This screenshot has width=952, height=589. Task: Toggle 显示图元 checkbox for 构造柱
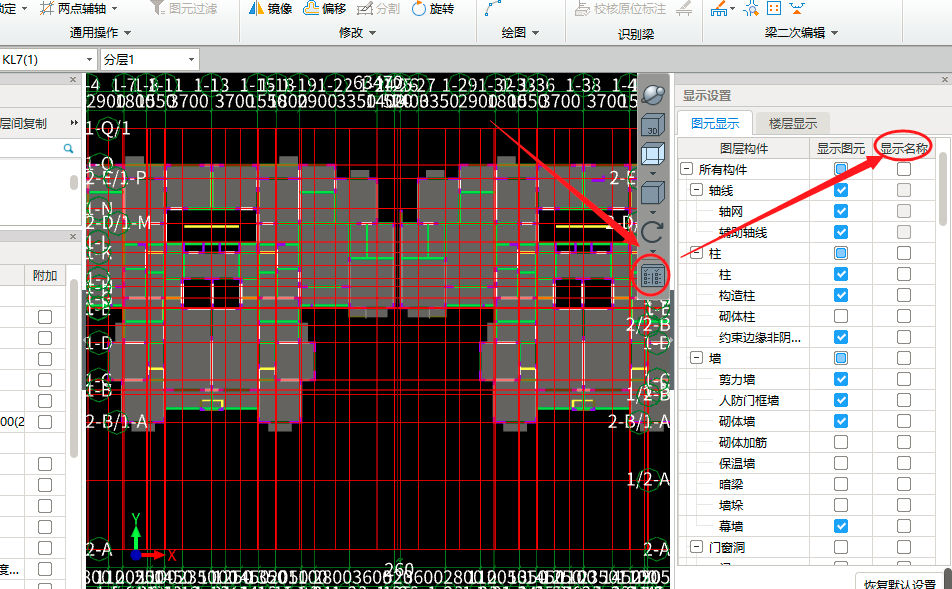(841, 295)
